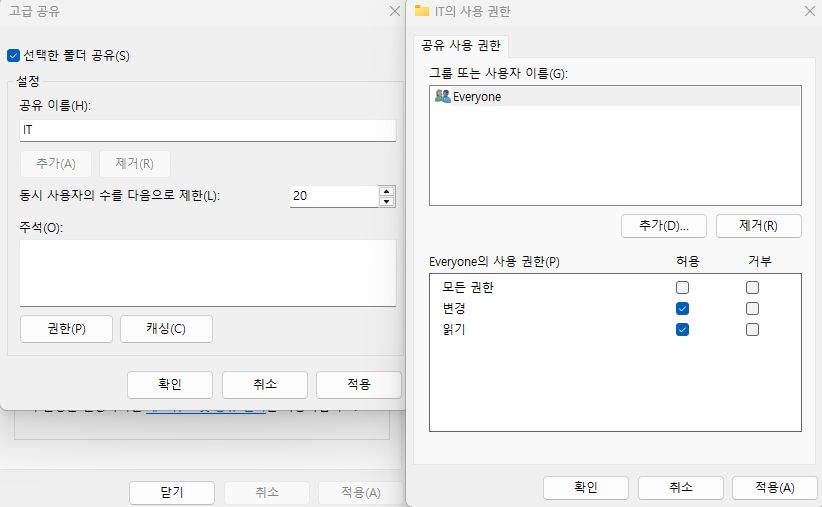The height and width of the screenshot is (507, 822).
Task: Uncheck 허용 for 변경
Action: tap(682, 308)
